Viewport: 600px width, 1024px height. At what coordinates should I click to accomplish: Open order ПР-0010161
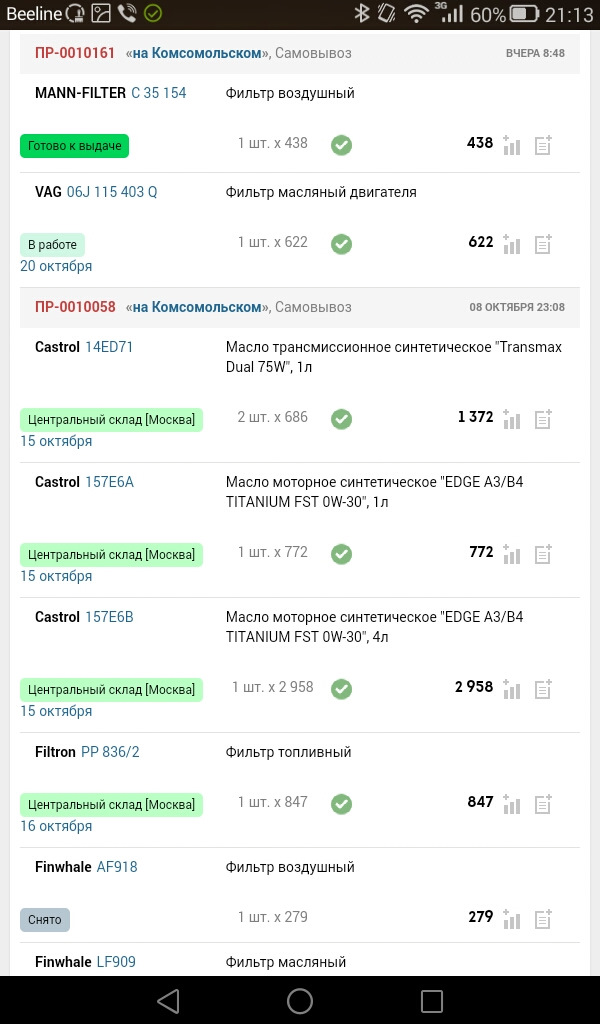click(75, 53)
